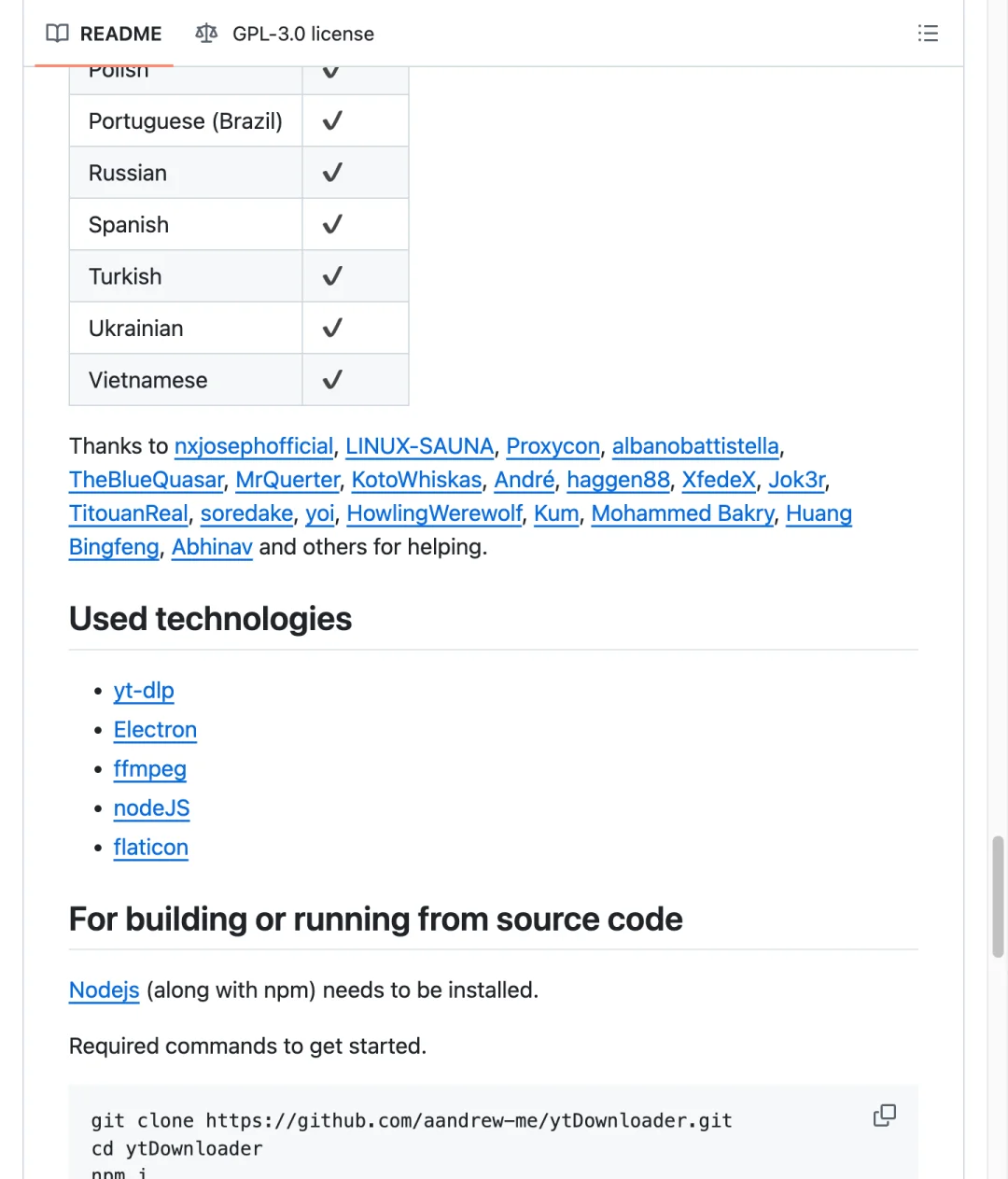The image size is (1008, 1179).
Task: Open the yt-dlp link
Action: pyautogui.click(x=144, y=691)
